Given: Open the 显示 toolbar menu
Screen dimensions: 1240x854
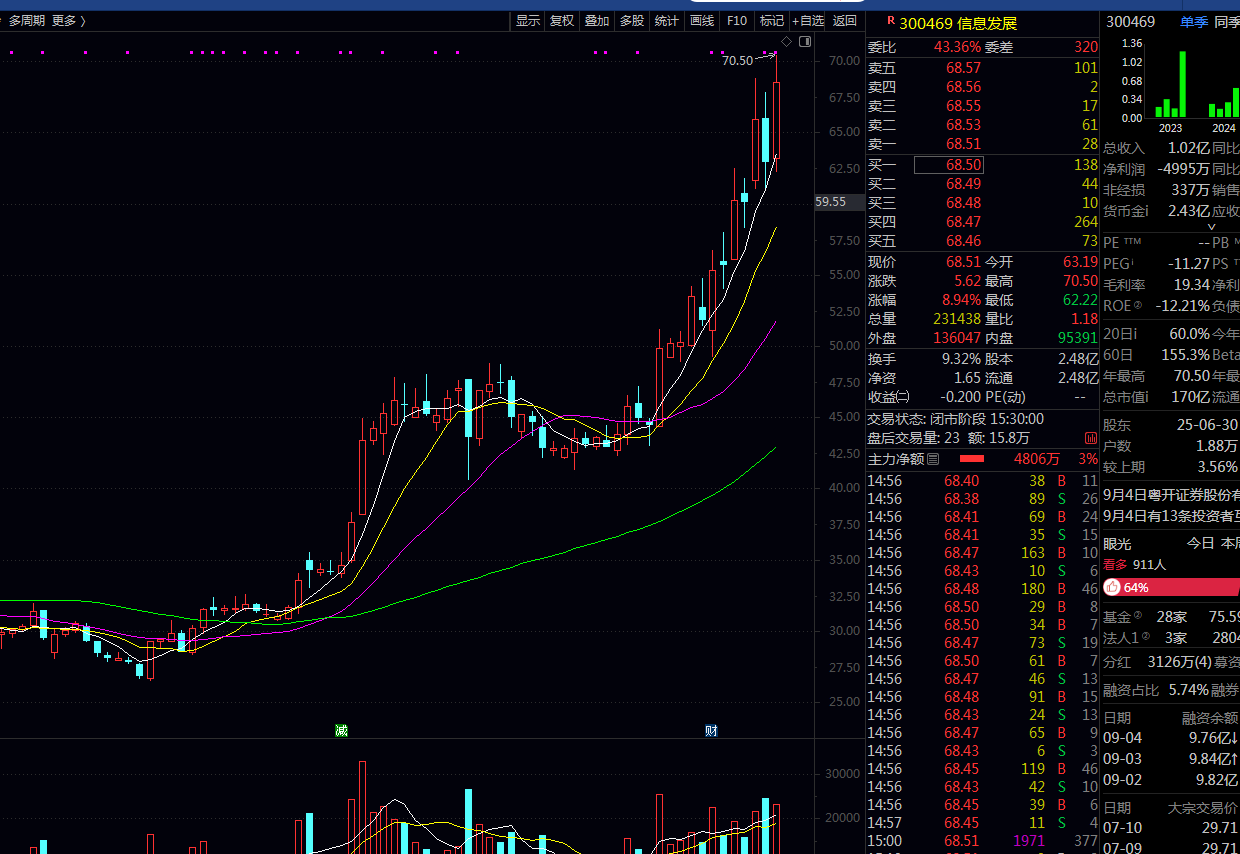Looking at the screenshot, I should coord(528,21).
